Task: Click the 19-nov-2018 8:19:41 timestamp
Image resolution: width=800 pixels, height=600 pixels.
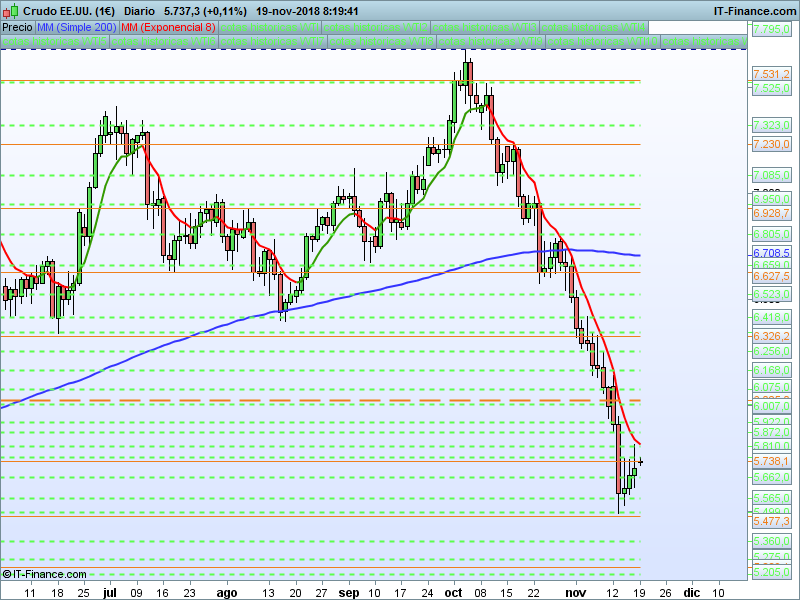Action: coord(307,11)
